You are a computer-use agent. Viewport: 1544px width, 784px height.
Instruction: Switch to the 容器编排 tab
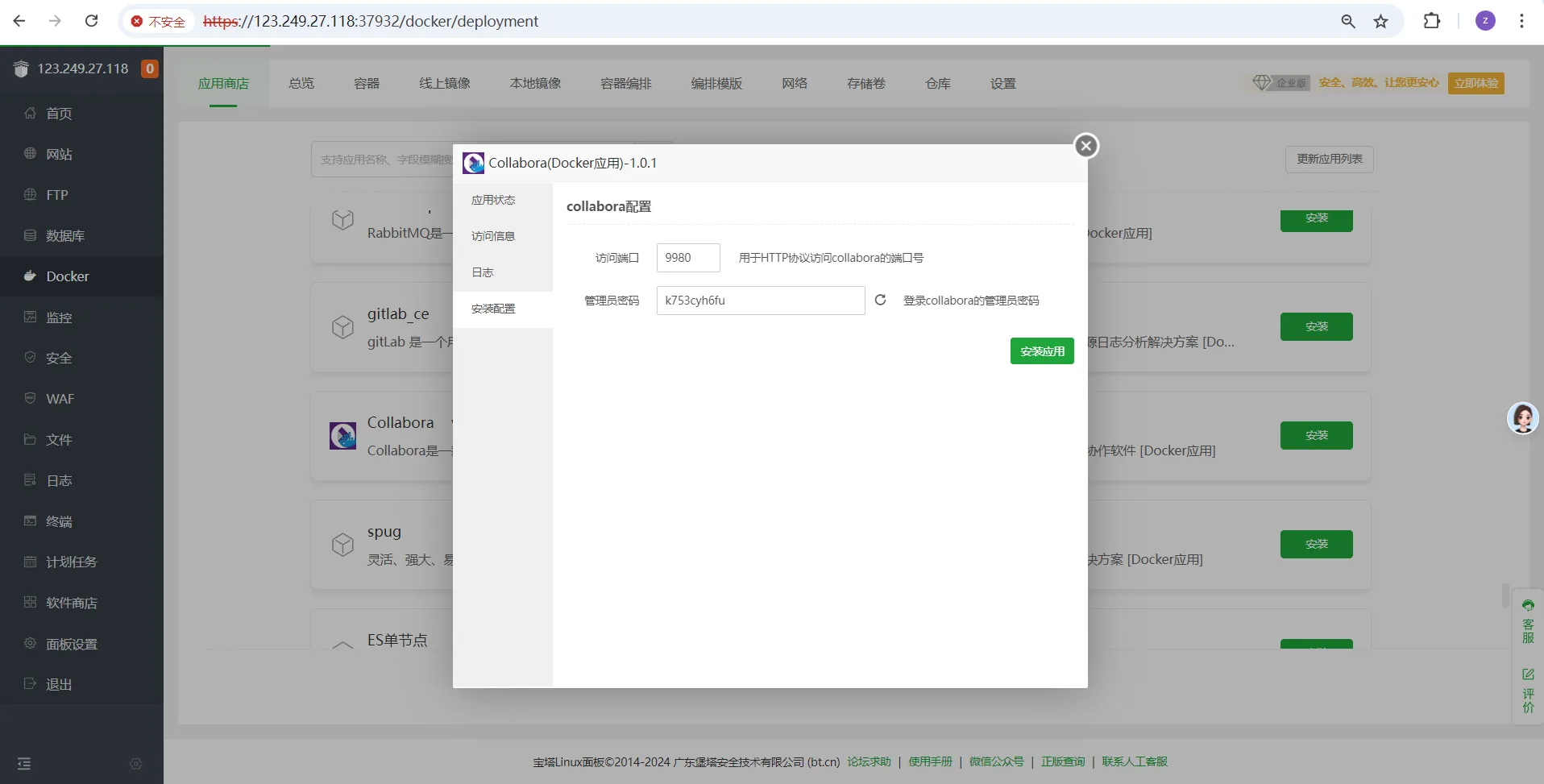626,84
